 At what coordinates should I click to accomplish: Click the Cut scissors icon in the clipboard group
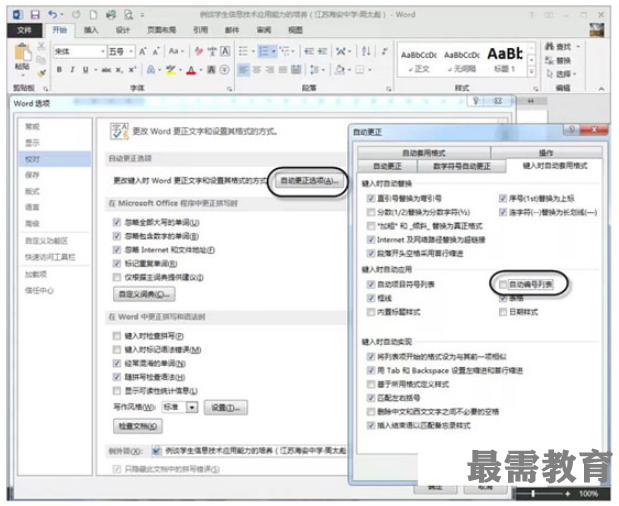pyautogui.click(x=41, y=47)
